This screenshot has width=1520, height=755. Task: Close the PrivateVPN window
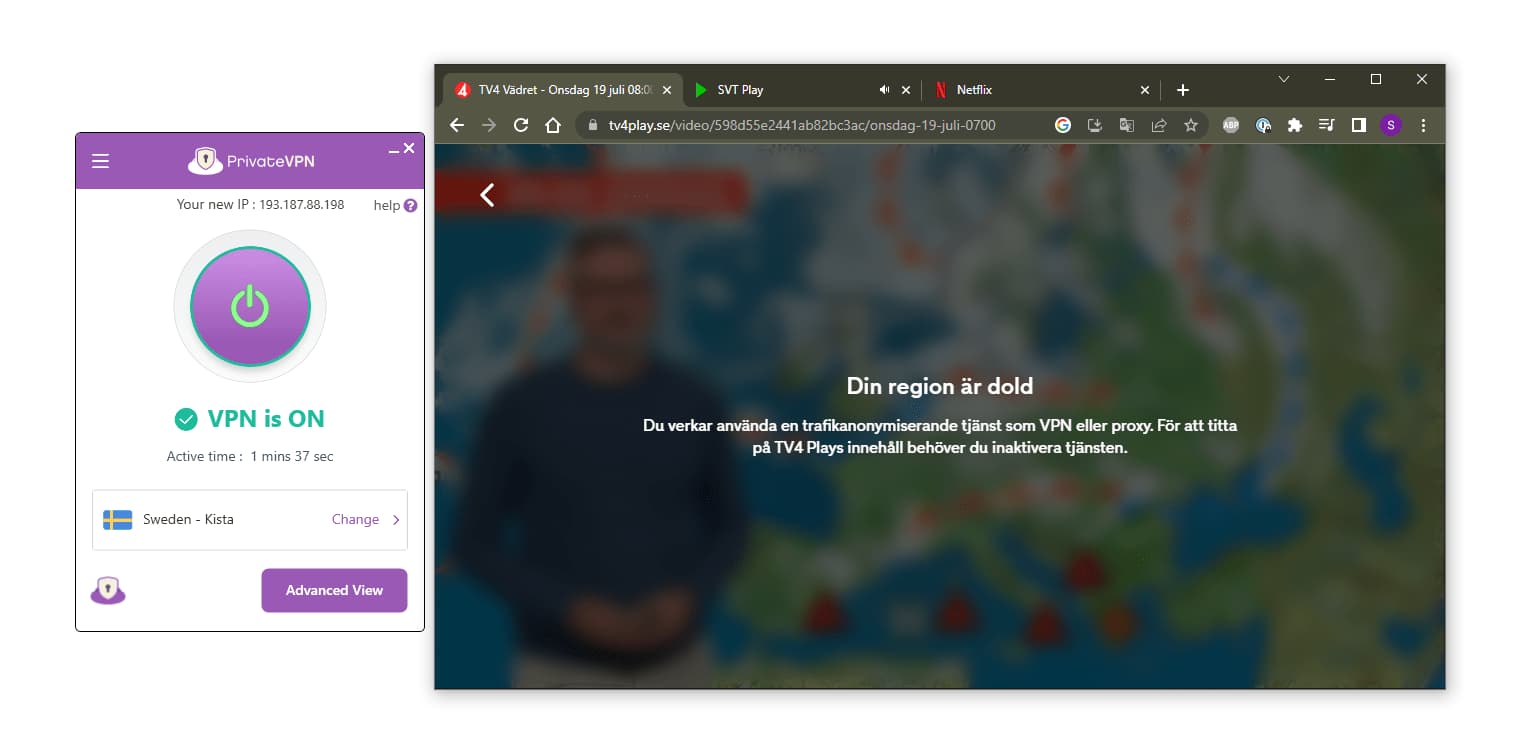coord(409,148)
